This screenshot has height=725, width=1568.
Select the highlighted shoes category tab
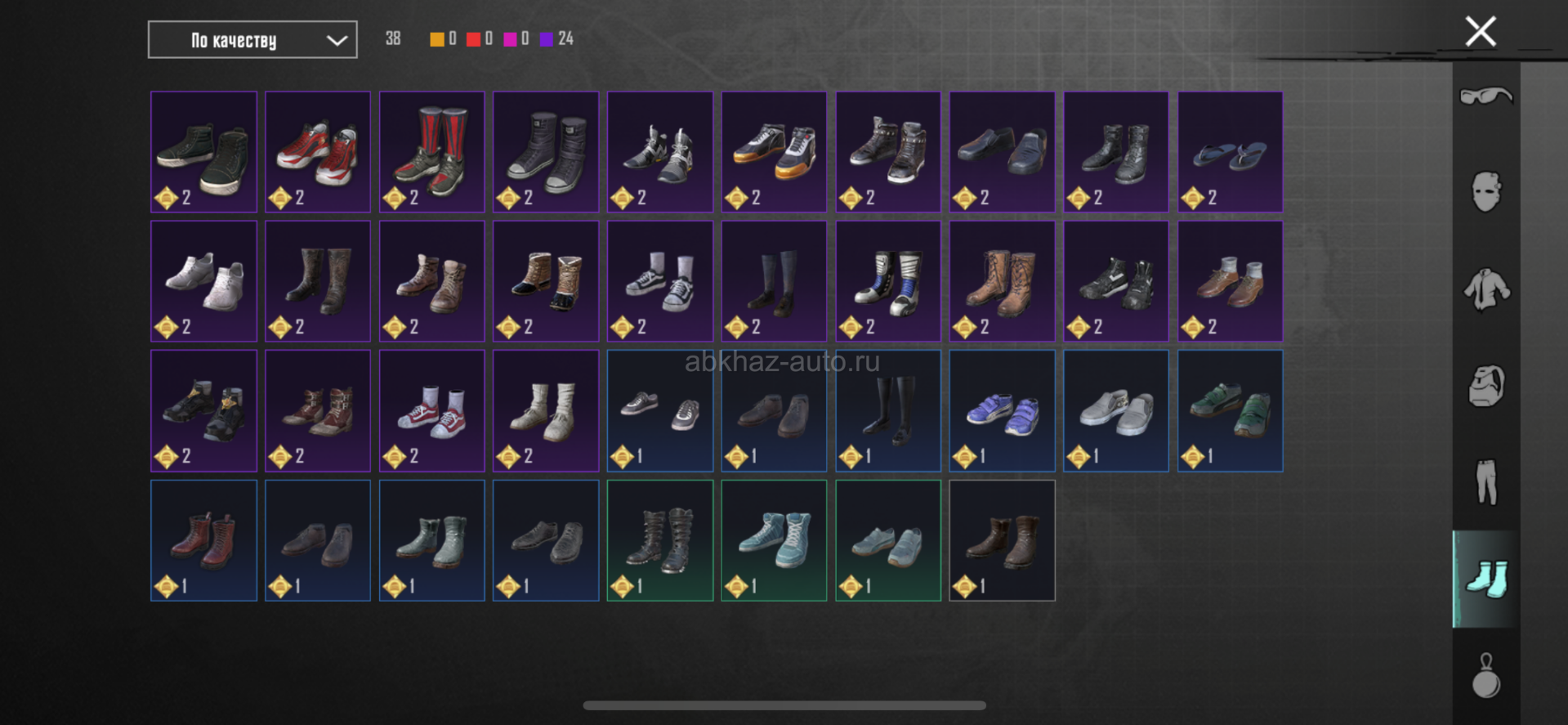[1486, 579]
